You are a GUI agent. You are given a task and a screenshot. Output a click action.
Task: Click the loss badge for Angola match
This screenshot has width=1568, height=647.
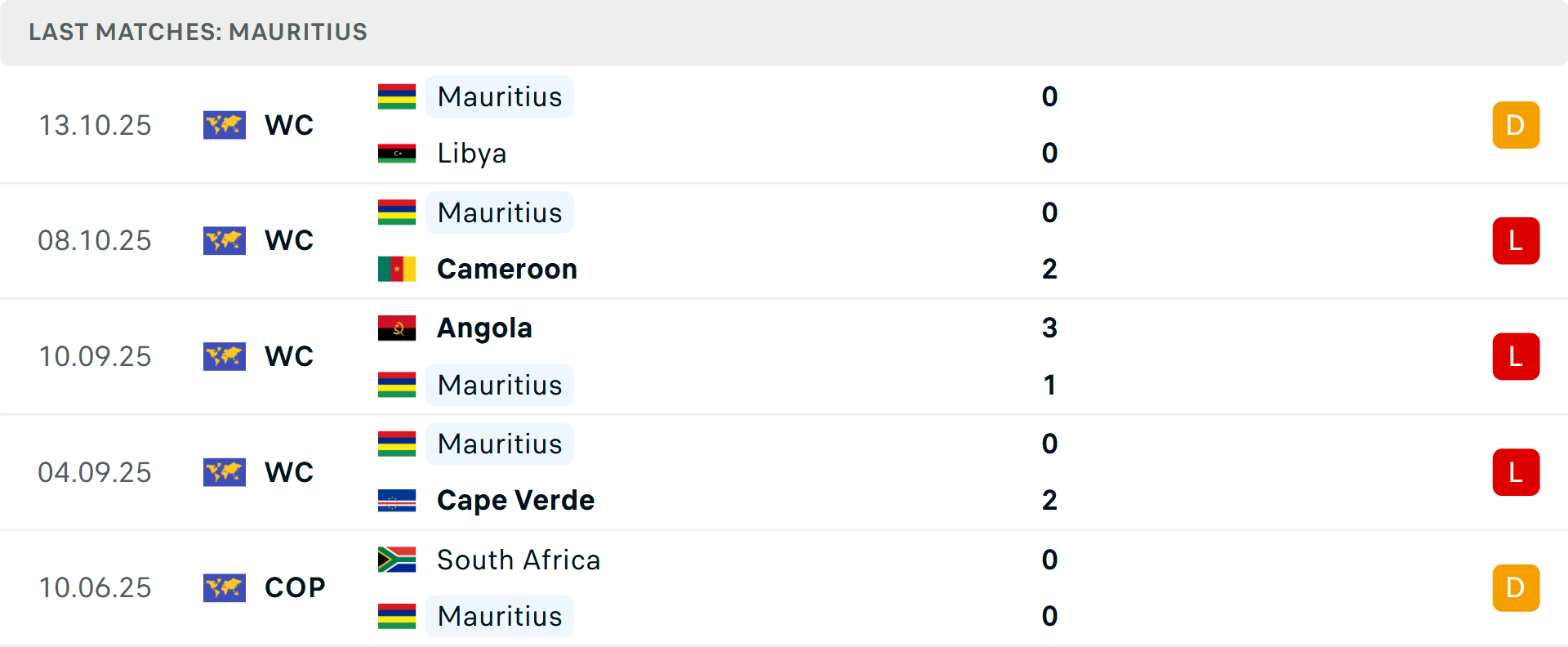coord(1516,356)
